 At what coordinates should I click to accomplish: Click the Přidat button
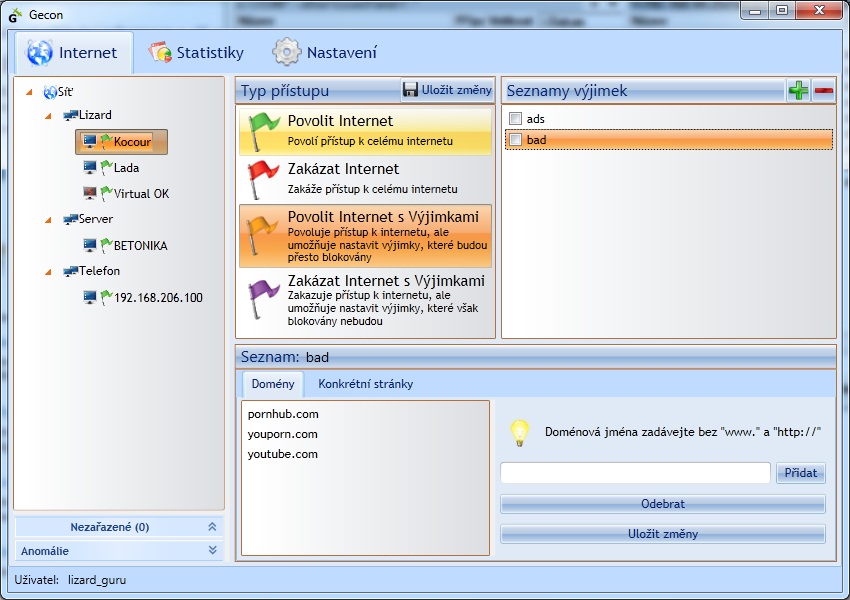tap(801, 473)
